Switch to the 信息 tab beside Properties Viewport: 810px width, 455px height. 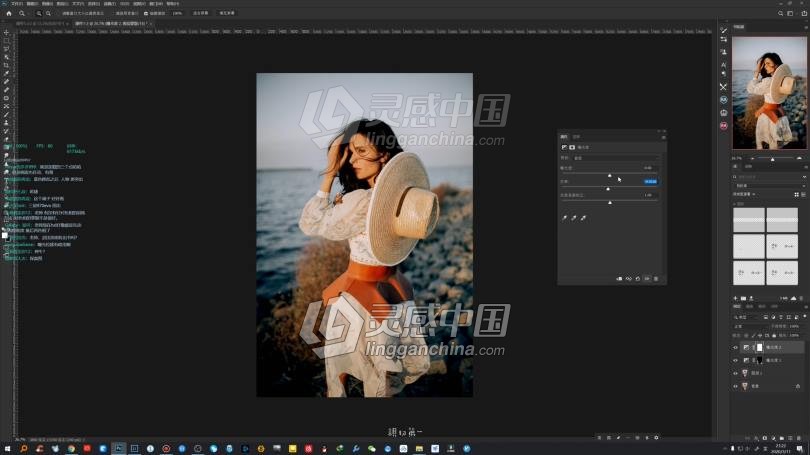[x=577, y=137]
